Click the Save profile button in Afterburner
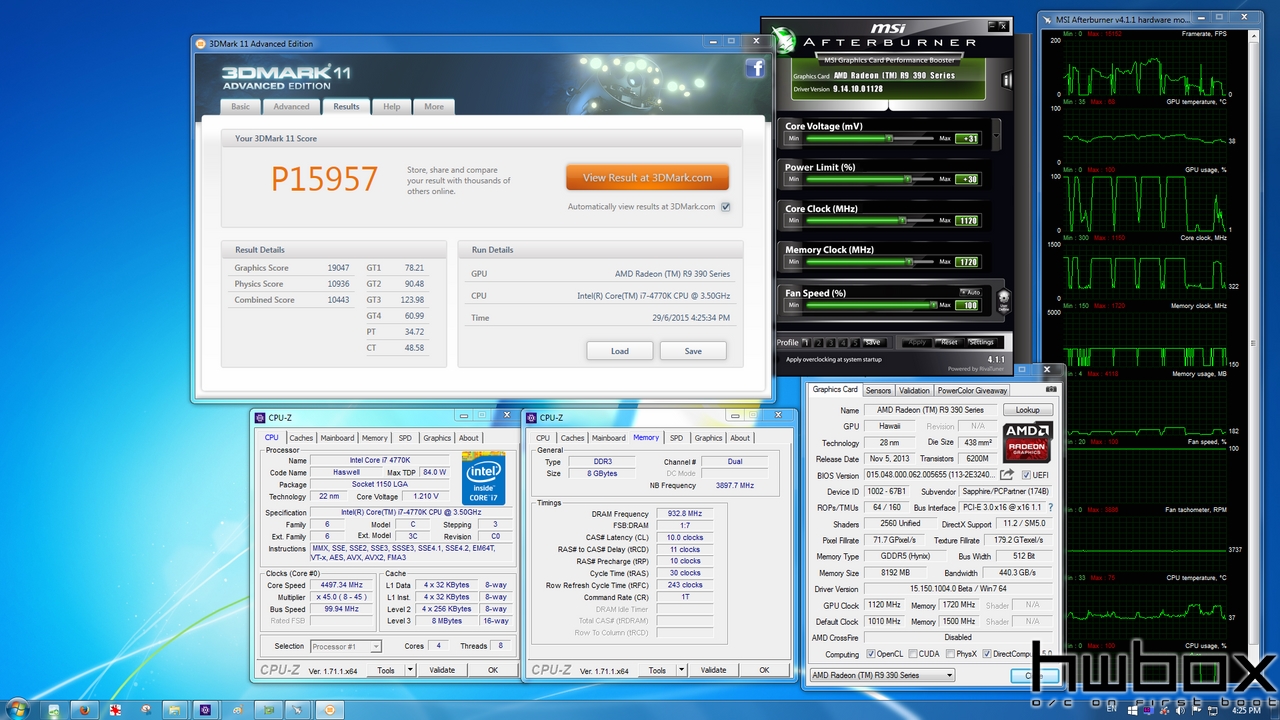 click(872, 342)
